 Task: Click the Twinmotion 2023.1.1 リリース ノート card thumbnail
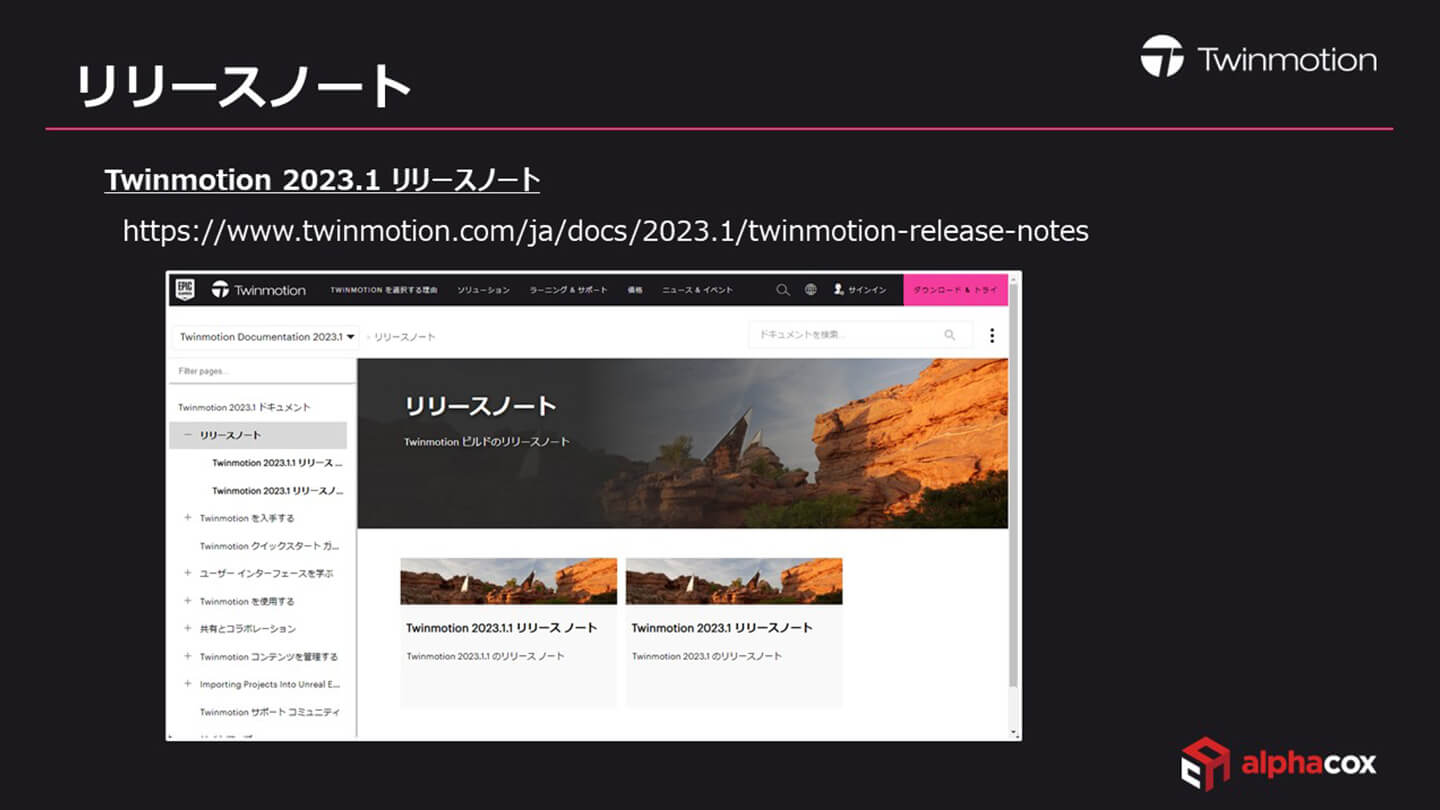[508, 581]
